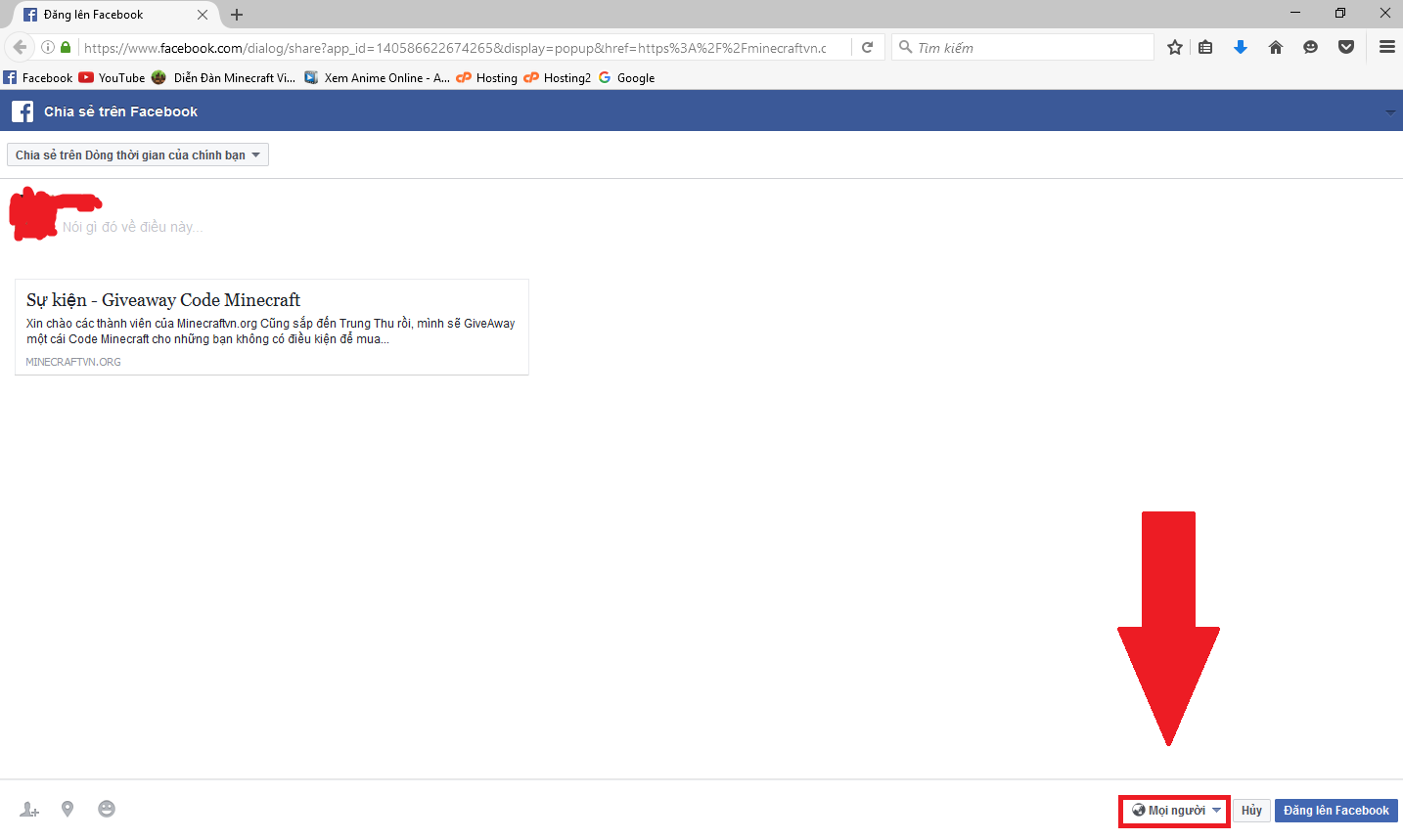Show bookmarks list icon in toolbar
1403x840 pixels.
click(1205, 47)
